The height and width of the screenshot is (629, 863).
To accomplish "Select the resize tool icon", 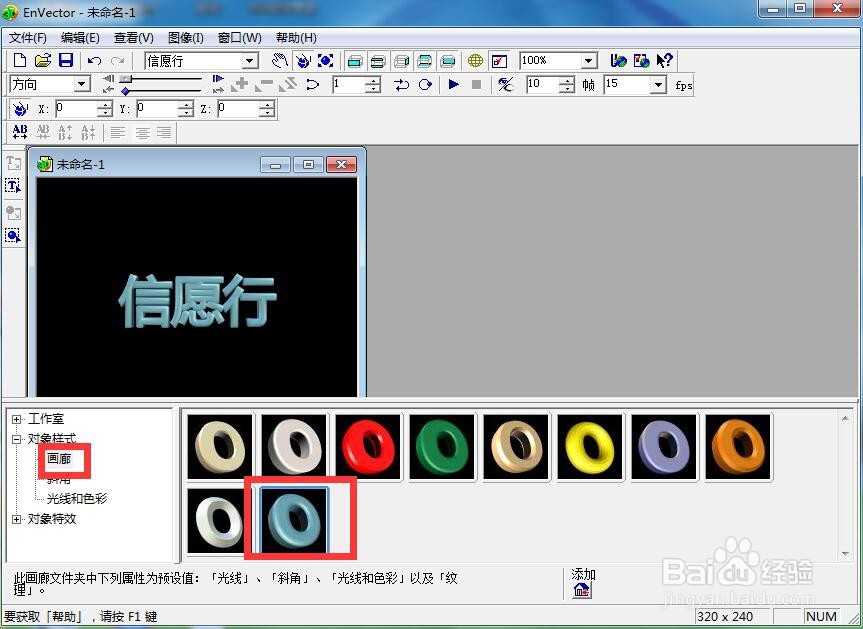I will (326, 61).
